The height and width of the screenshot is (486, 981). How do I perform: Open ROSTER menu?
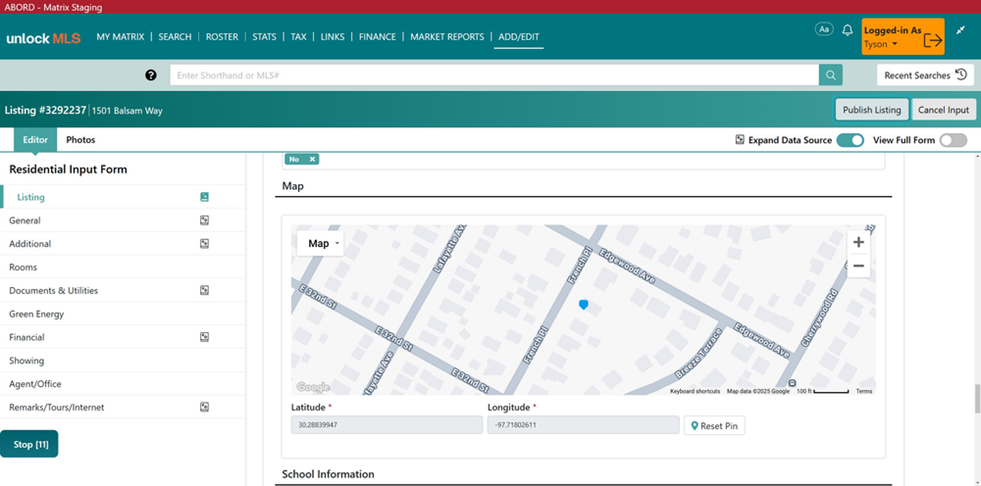click(x=222, y=37)
